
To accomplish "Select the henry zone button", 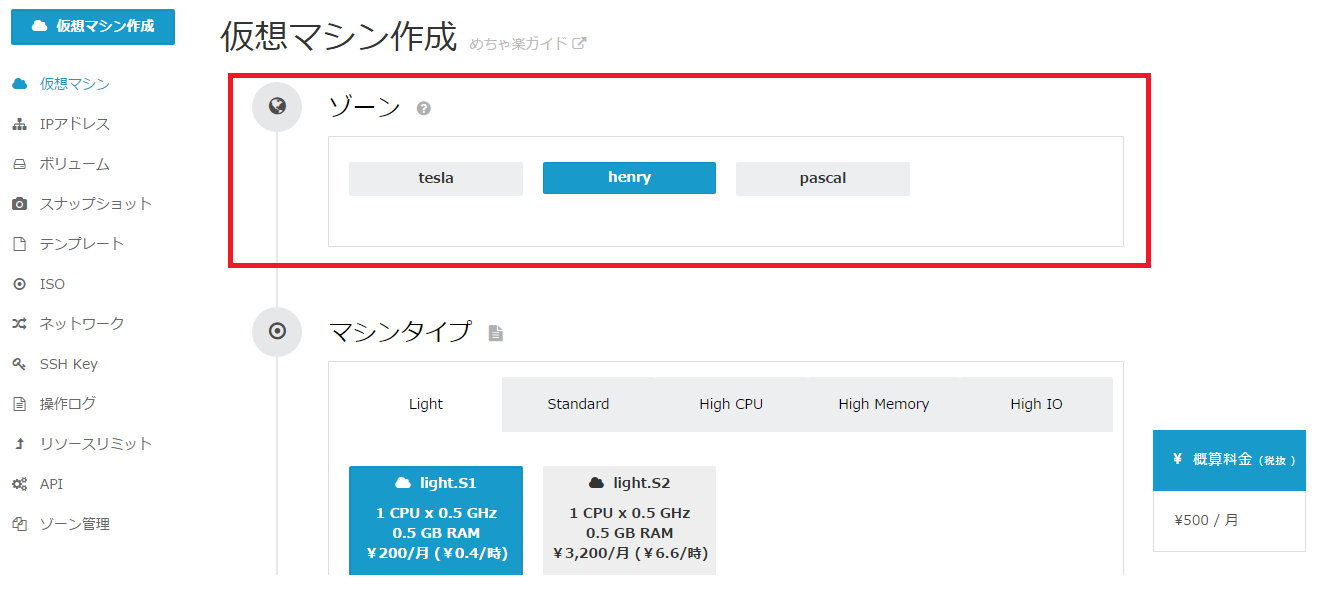I will click(629, 178).
